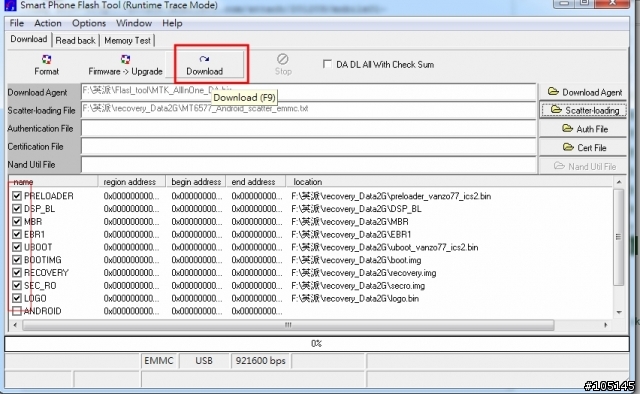
Task: Start flashing with the Download button
Action: tap(204, 65)
